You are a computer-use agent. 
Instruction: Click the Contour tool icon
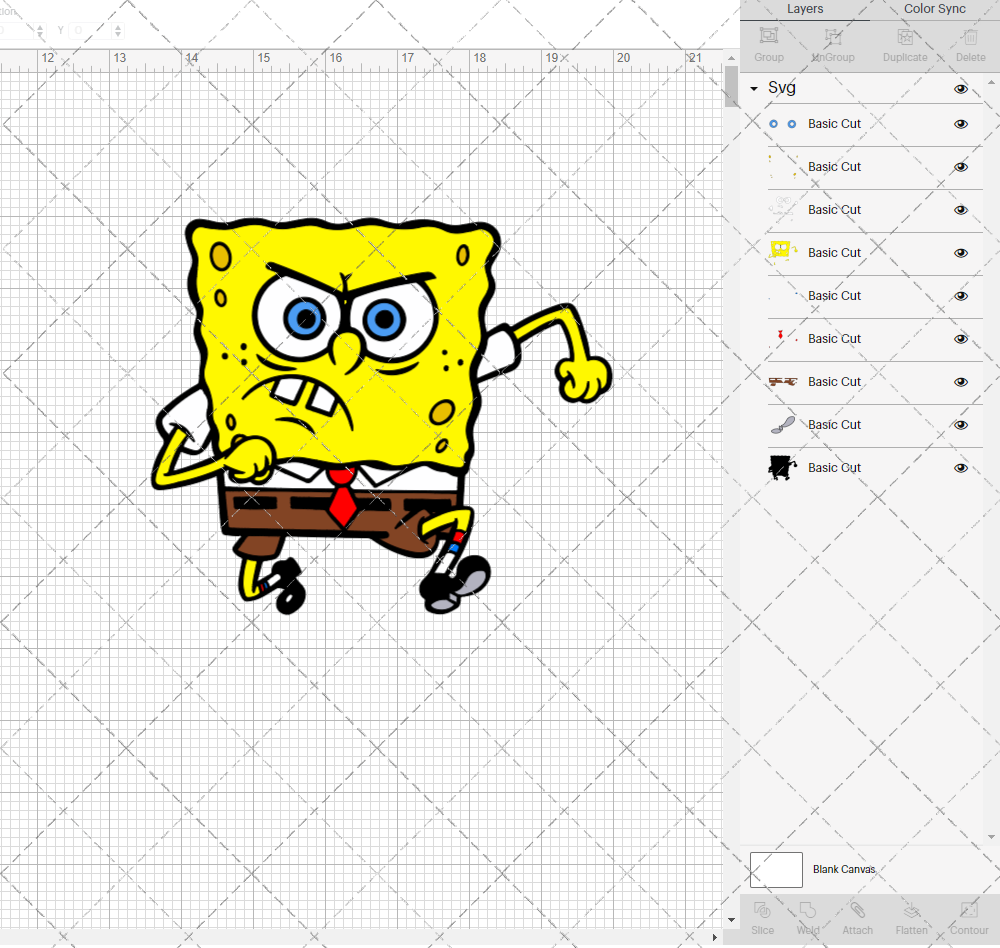(969, 910)
